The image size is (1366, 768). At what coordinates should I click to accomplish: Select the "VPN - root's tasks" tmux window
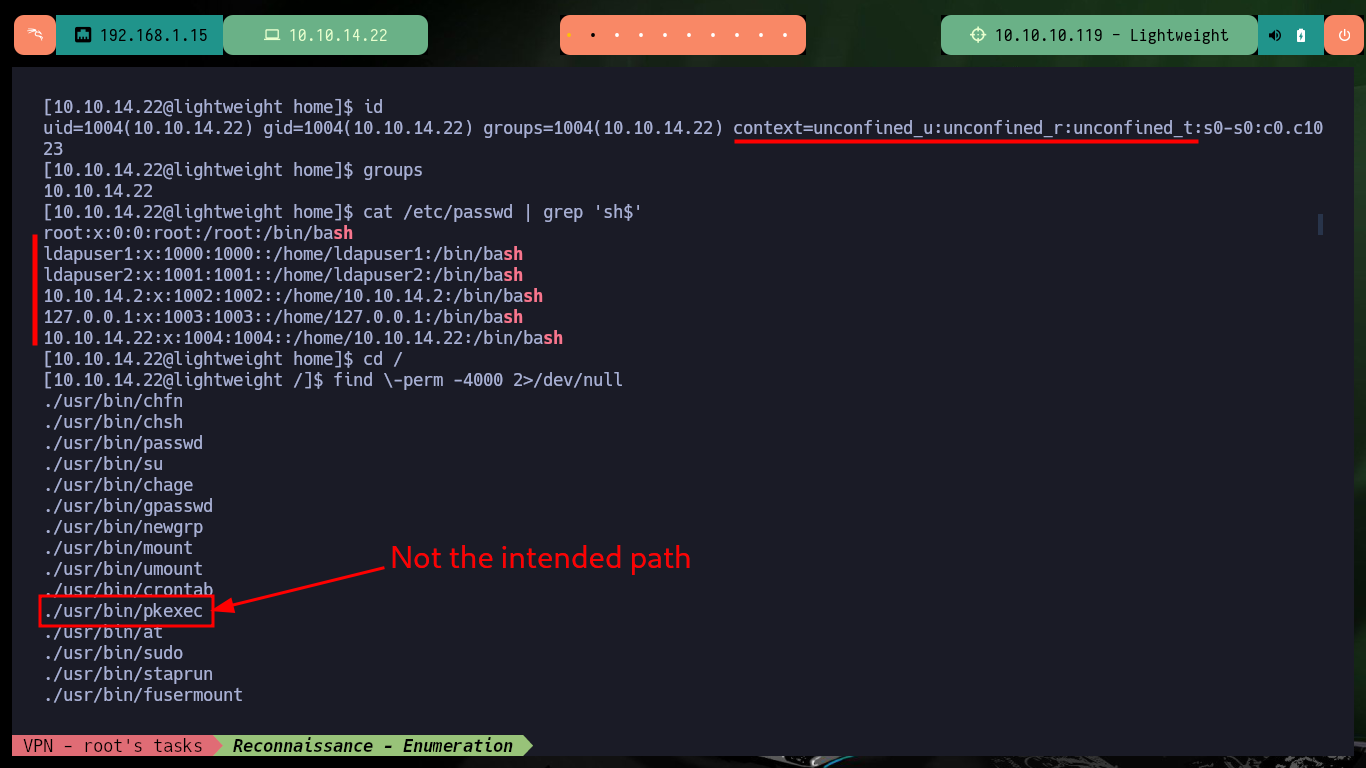coord(113,746)
